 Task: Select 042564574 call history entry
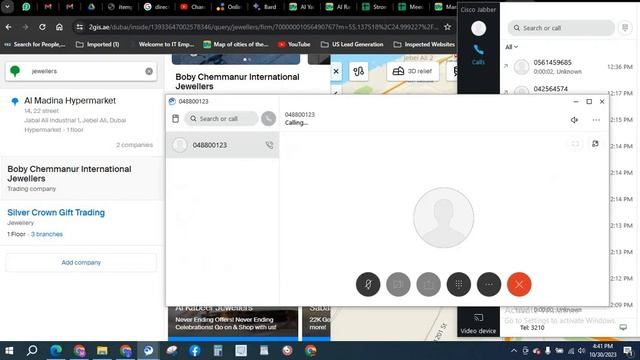[569, 90]
